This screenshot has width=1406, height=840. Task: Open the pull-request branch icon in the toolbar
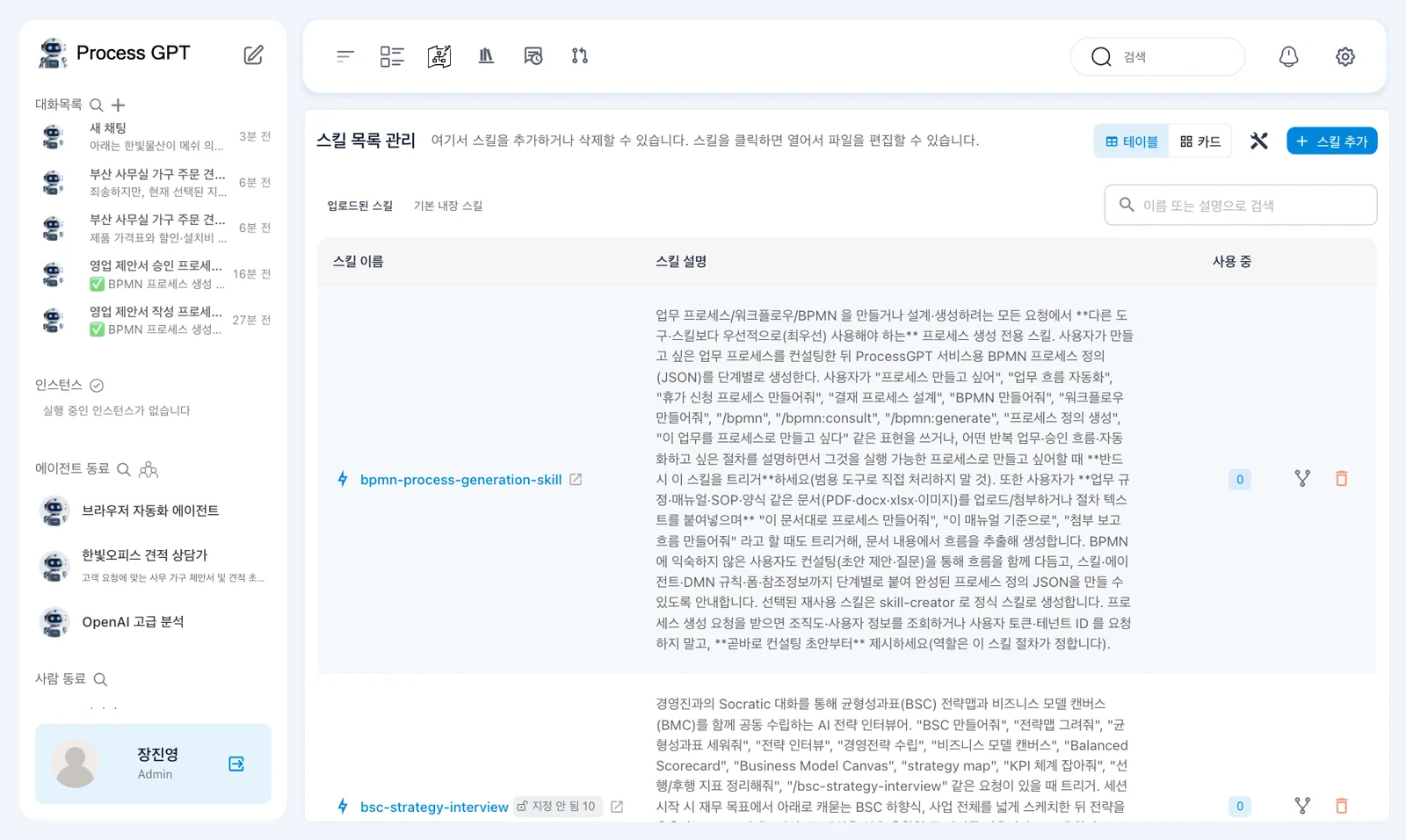(x=580, y=56)
